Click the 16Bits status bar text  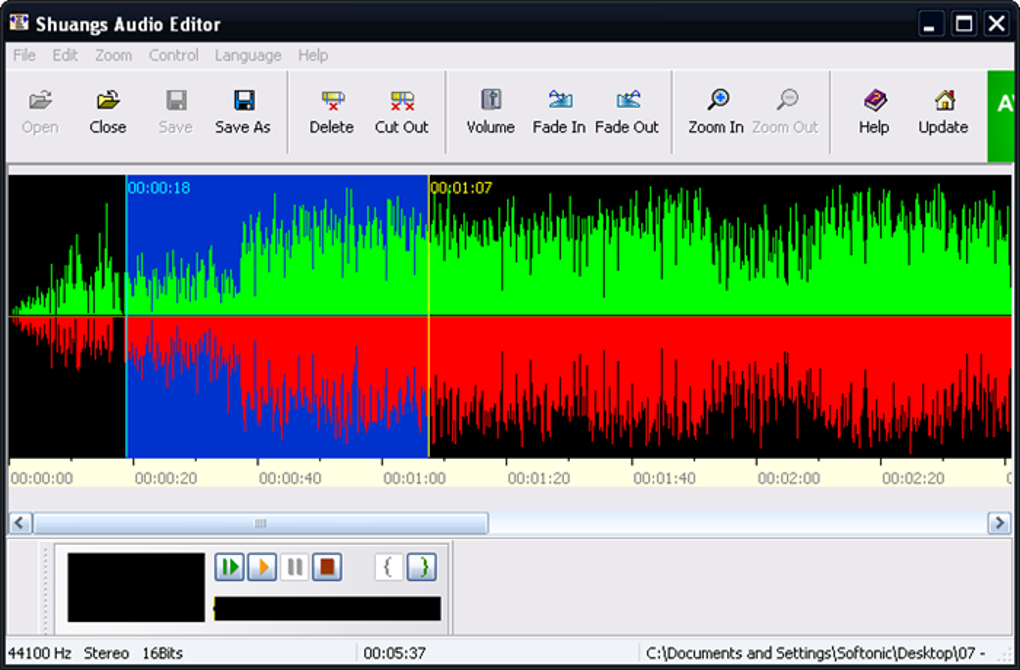[163, 653]
